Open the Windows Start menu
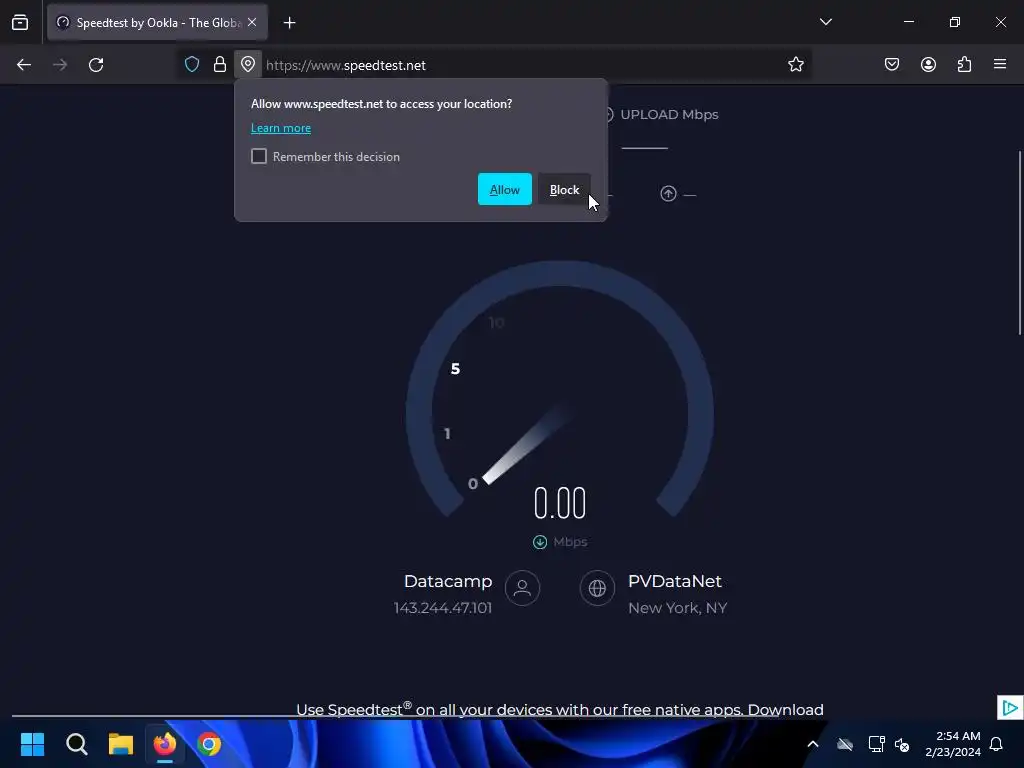 pyautogui.click(x=32, y=744)
